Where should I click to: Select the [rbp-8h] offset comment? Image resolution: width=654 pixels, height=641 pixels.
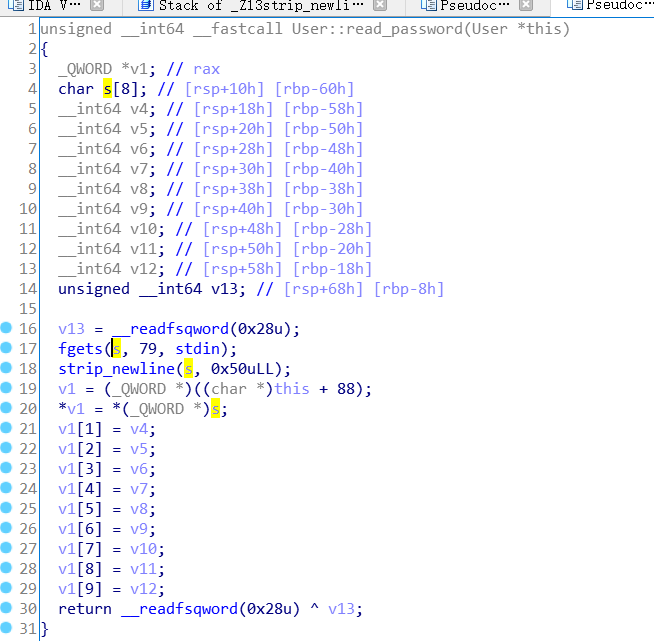click(409, 289)
